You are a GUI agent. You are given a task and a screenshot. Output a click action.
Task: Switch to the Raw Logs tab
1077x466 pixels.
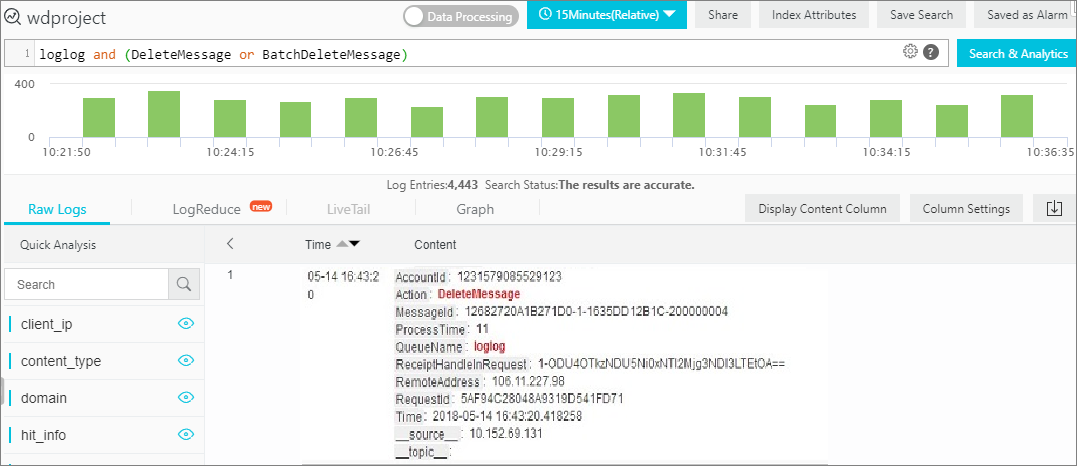pos(57,210)
